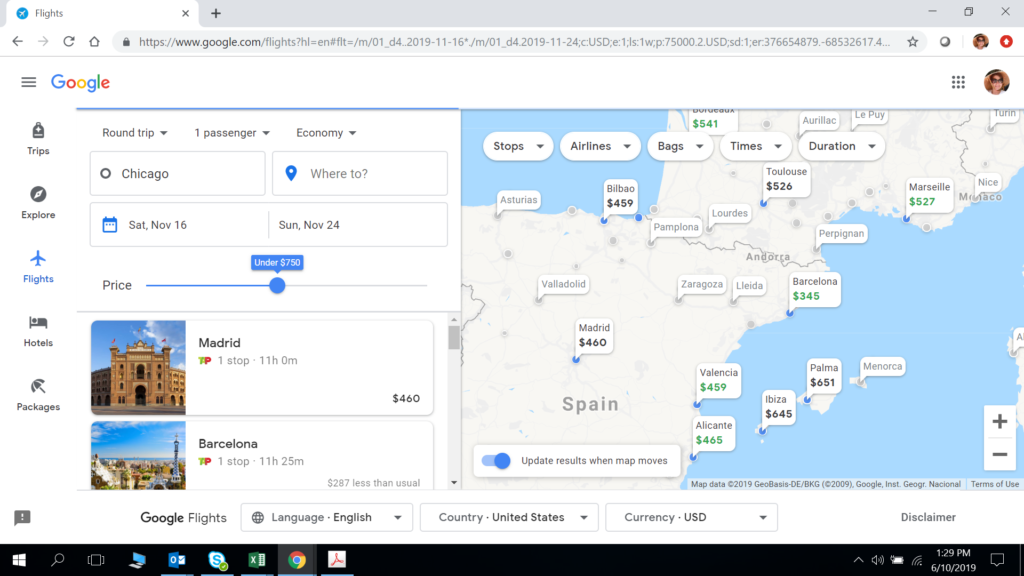Click the Where to destination field

click(360, 174)
